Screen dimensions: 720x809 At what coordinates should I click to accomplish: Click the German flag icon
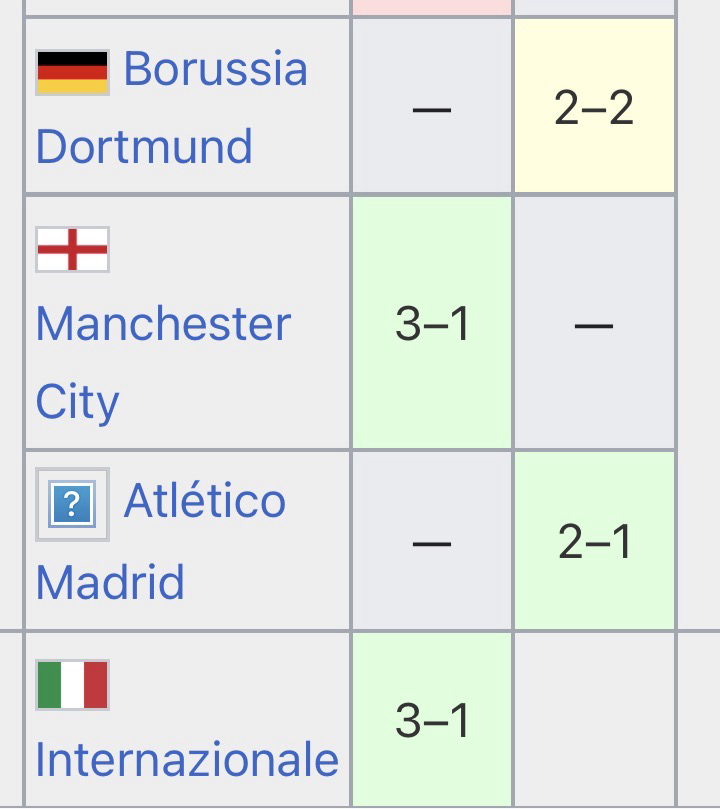pyautogui.click(x=72, y=72)
